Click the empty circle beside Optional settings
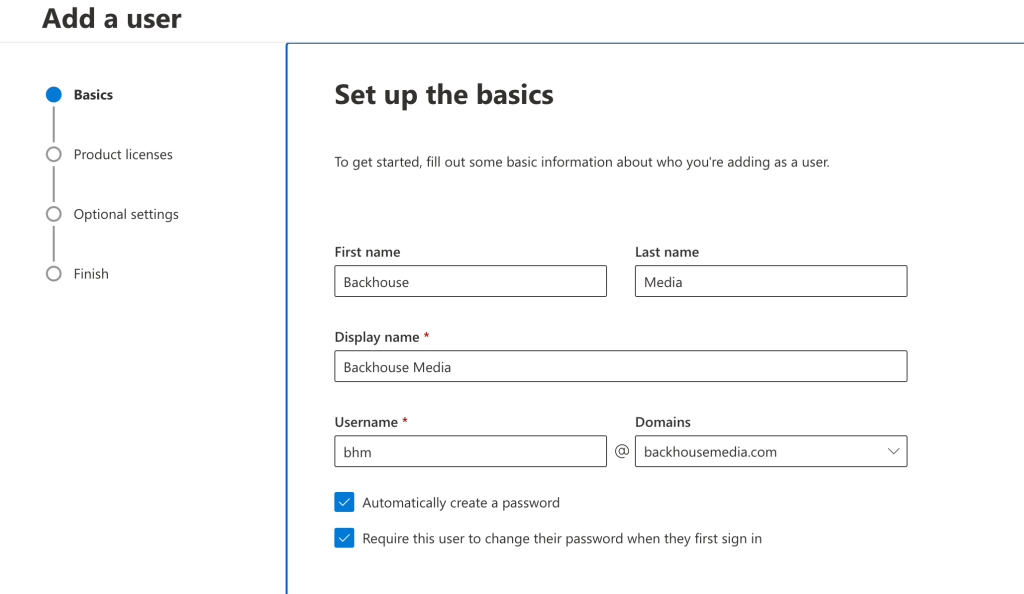Viewport: 1024px width, 594px height. pos(53,214)
